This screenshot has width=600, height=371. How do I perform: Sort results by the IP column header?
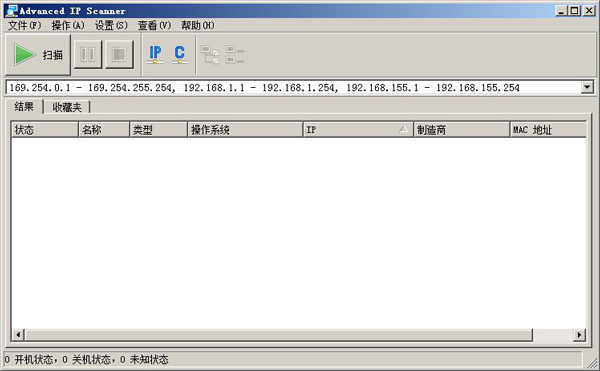click(358, 130)
